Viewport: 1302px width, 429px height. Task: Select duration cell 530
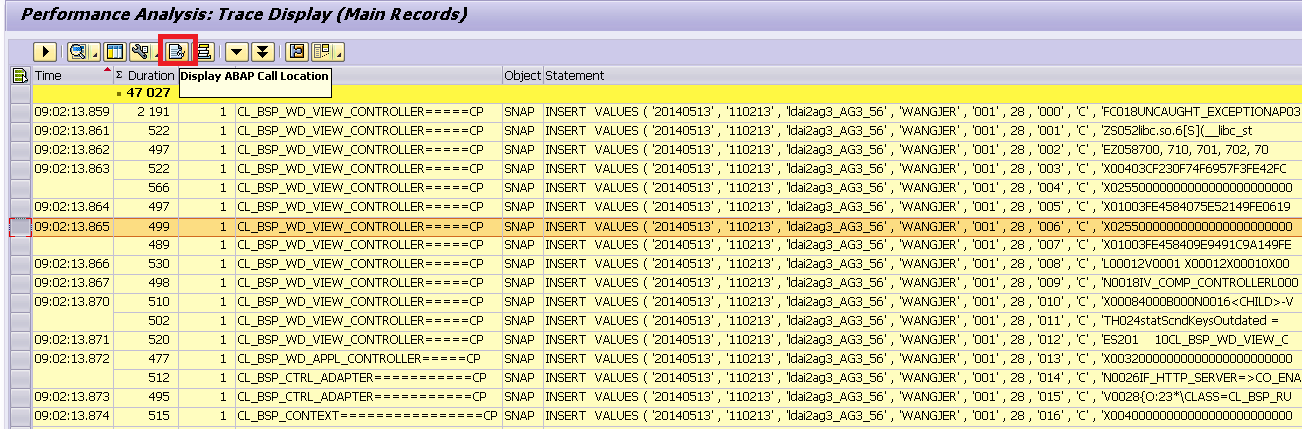pyautogui.click(x=145, y=263)
